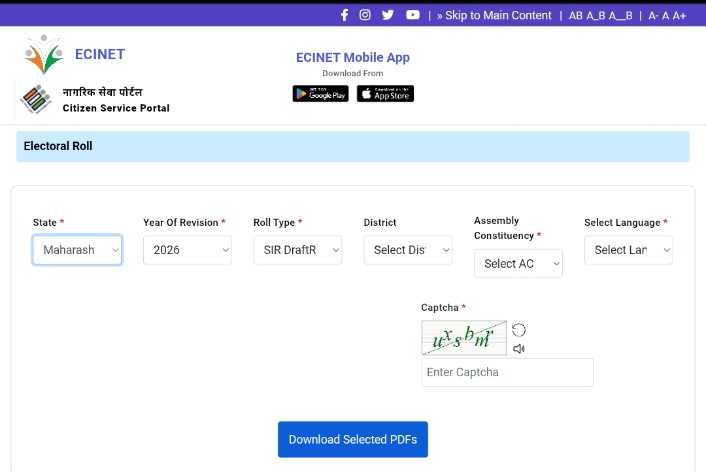This screenshot has width=706, height=472.
Task: Click the ECINET logo
Action: coord(44,54)
